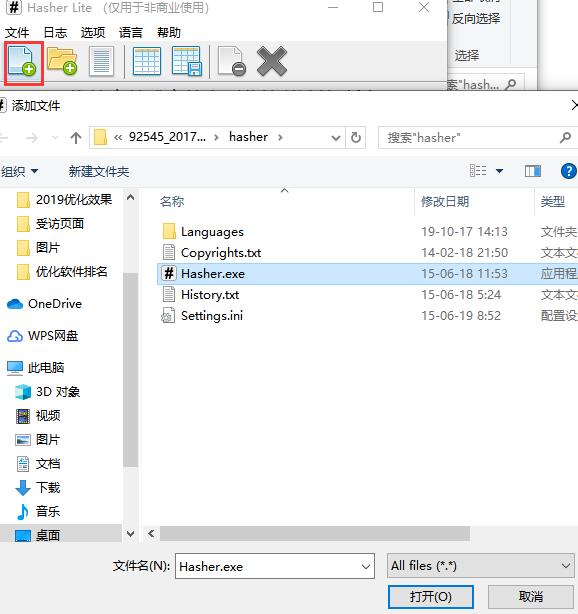
Task: Click the remove file icon
Action: (x=232, y=61)
